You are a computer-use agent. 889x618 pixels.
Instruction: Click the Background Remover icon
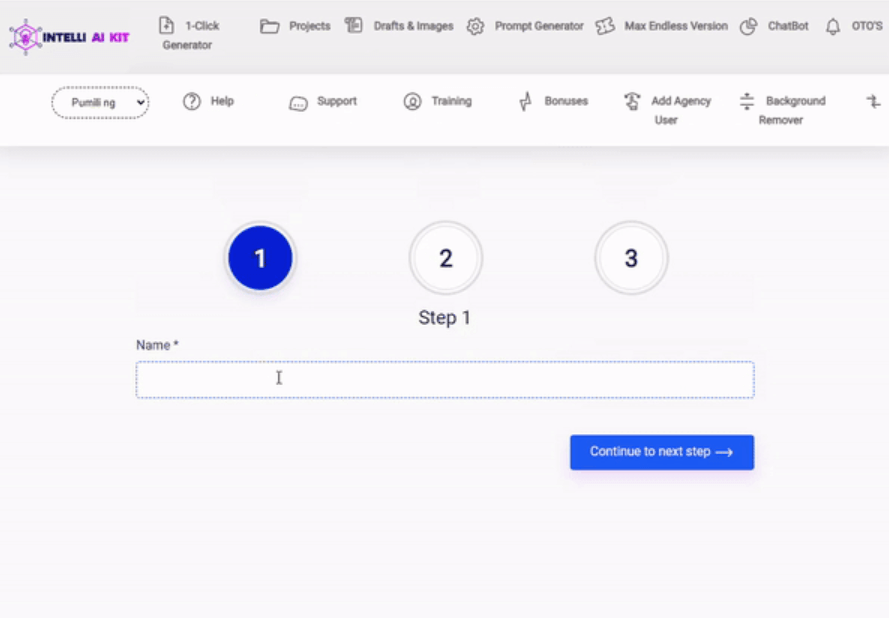tap(745, 101)
